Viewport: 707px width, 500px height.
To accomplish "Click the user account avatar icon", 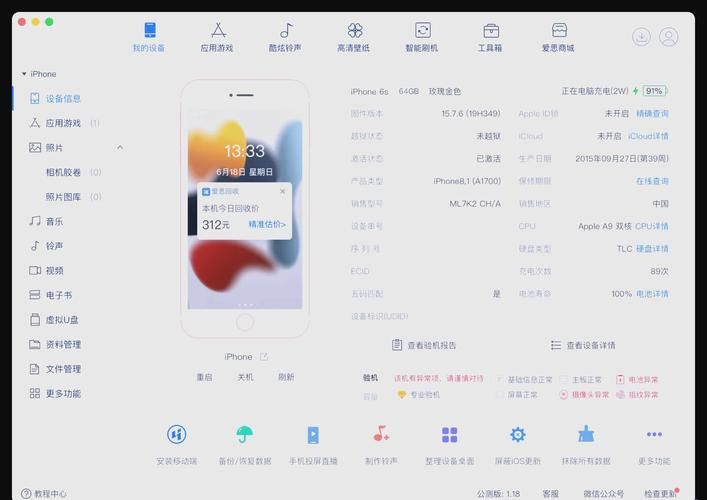I will pos(669,37).
